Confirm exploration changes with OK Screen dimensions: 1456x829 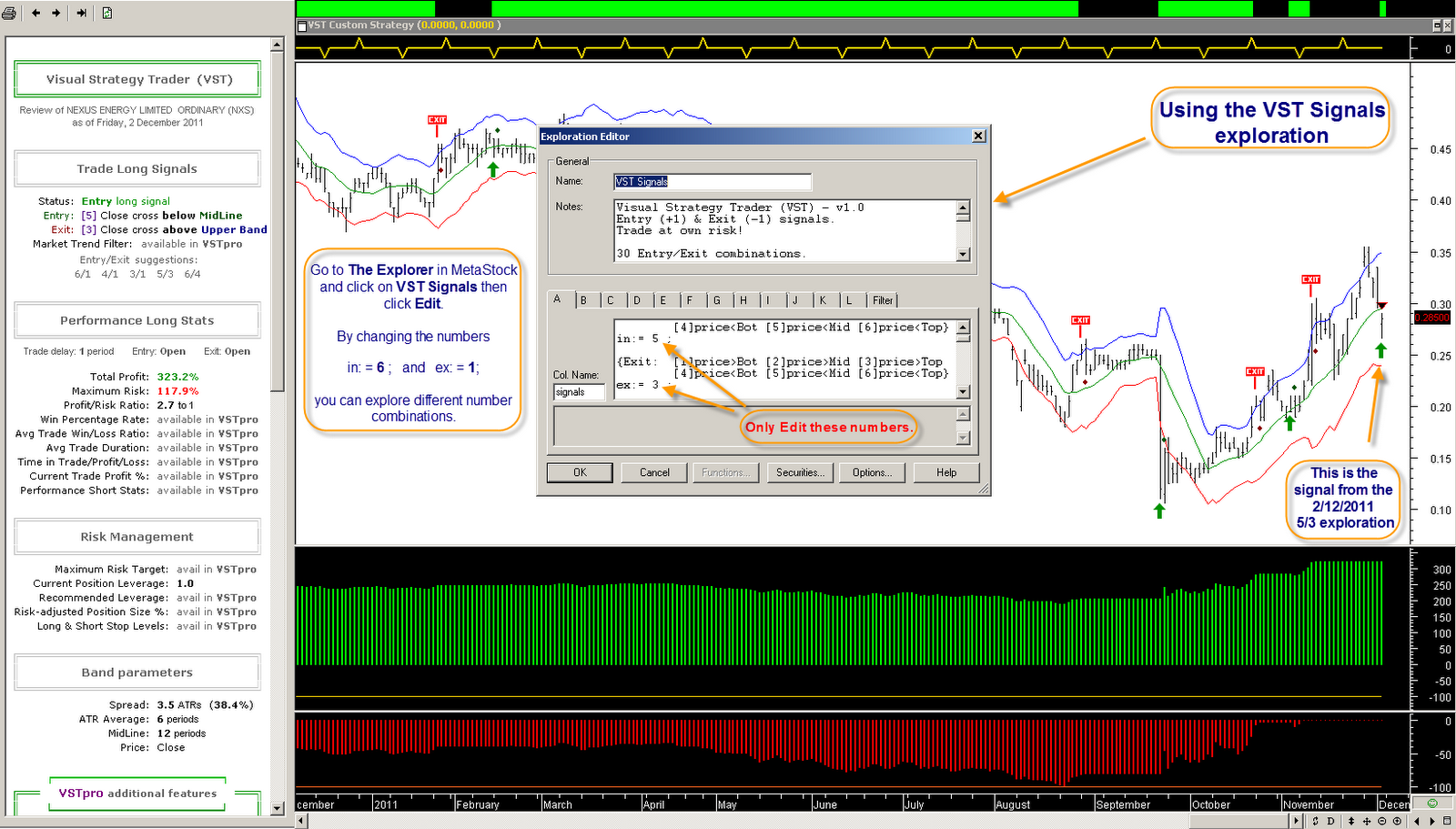pos(580,472)
